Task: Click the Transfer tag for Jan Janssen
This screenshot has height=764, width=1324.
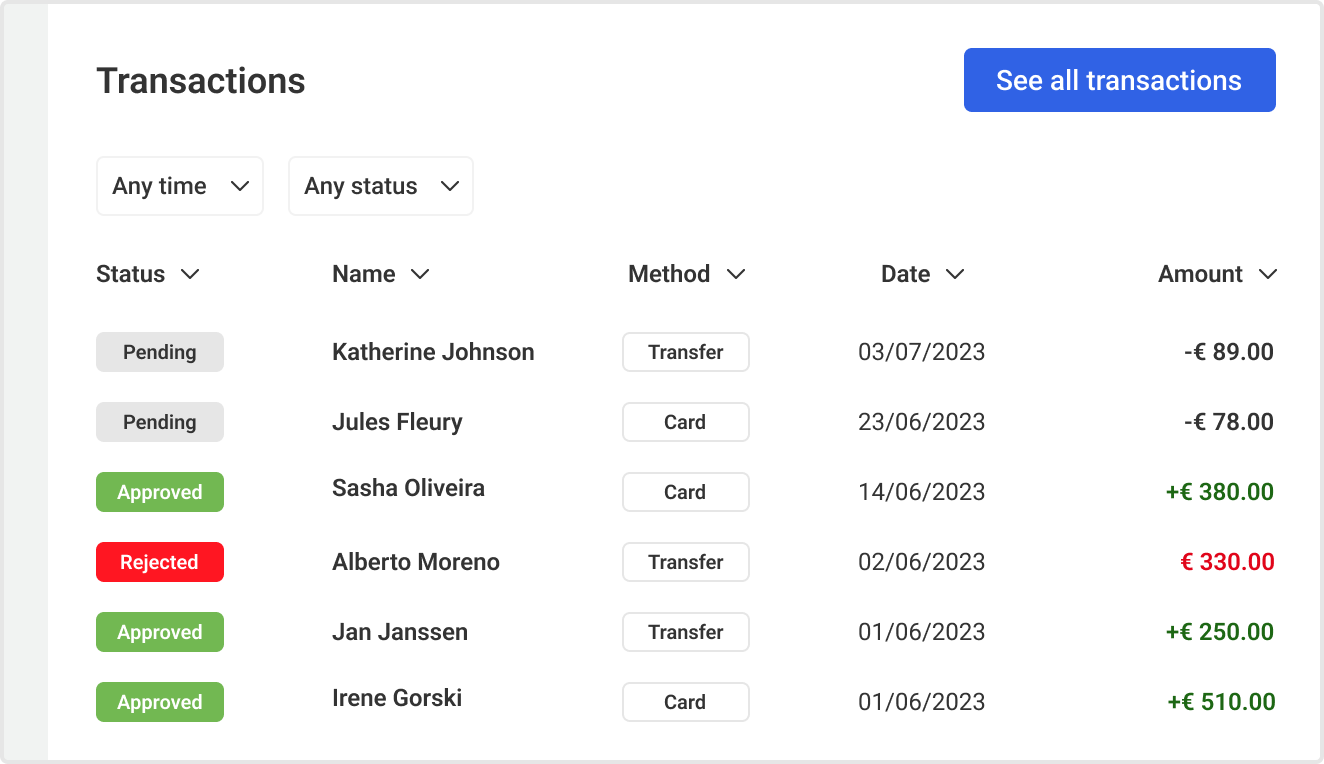Action: tap(686, 632)
